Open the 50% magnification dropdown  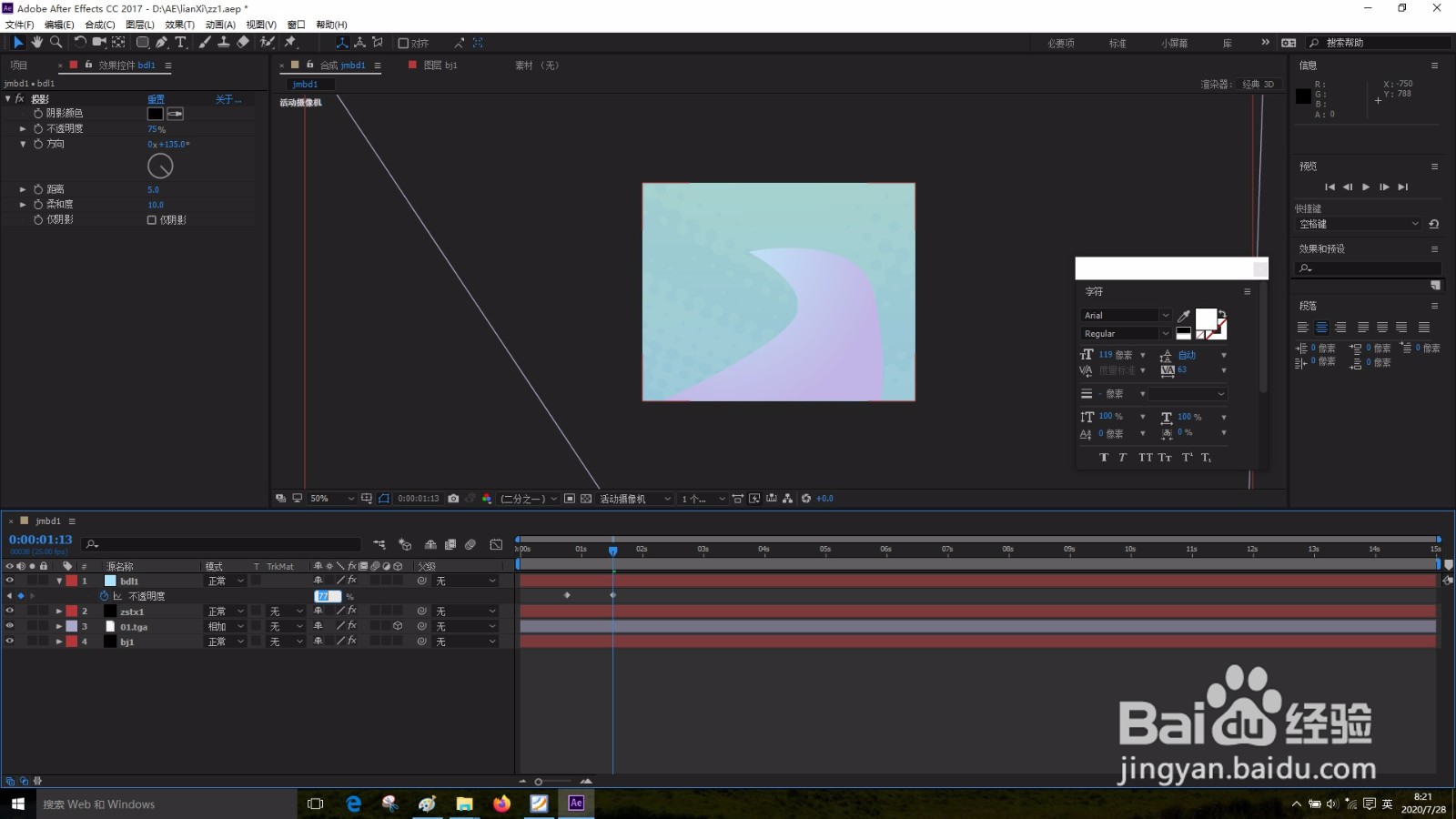coord(332,499)
